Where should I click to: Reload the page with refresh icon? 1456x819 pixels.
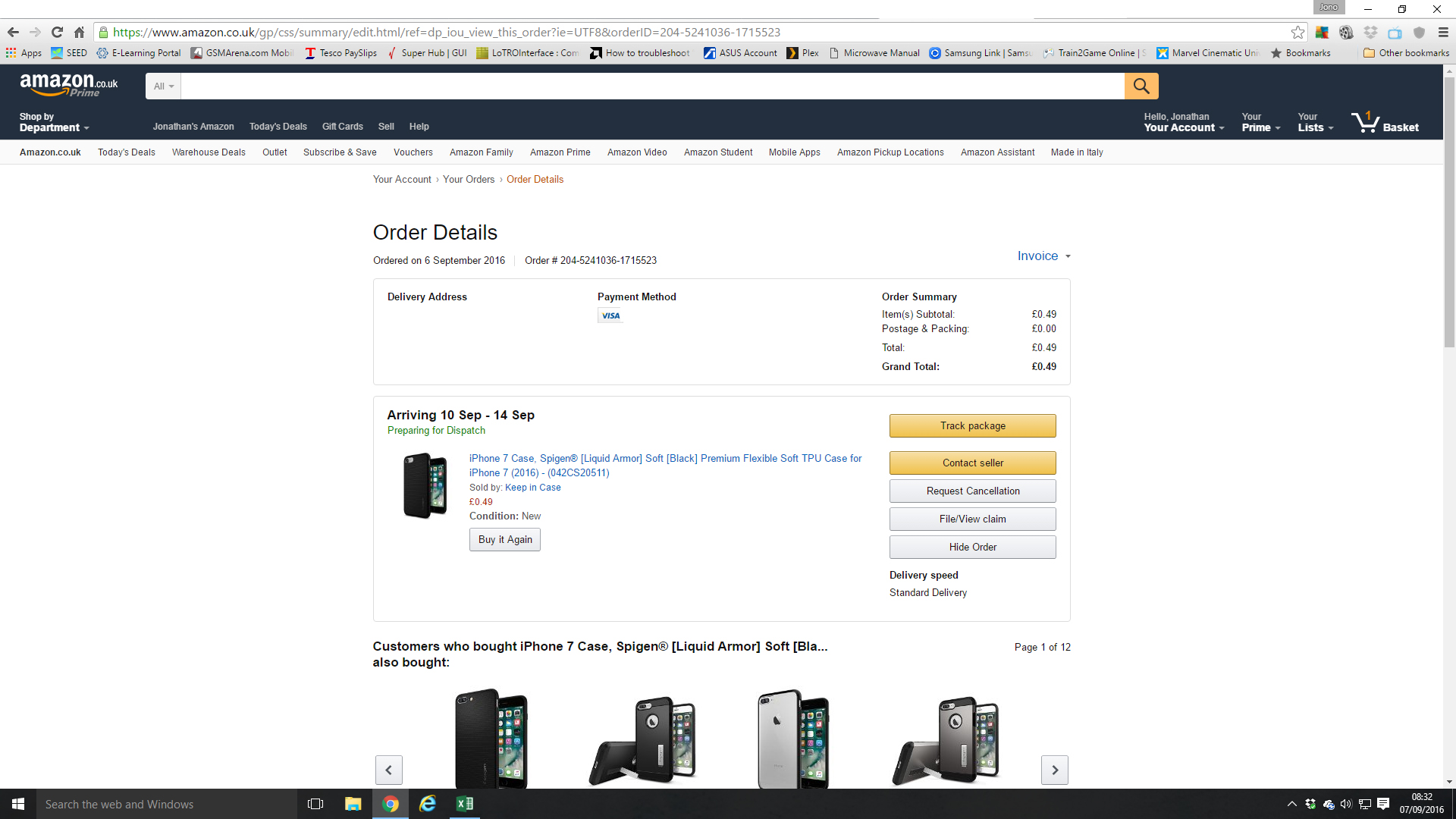point(57,33)
